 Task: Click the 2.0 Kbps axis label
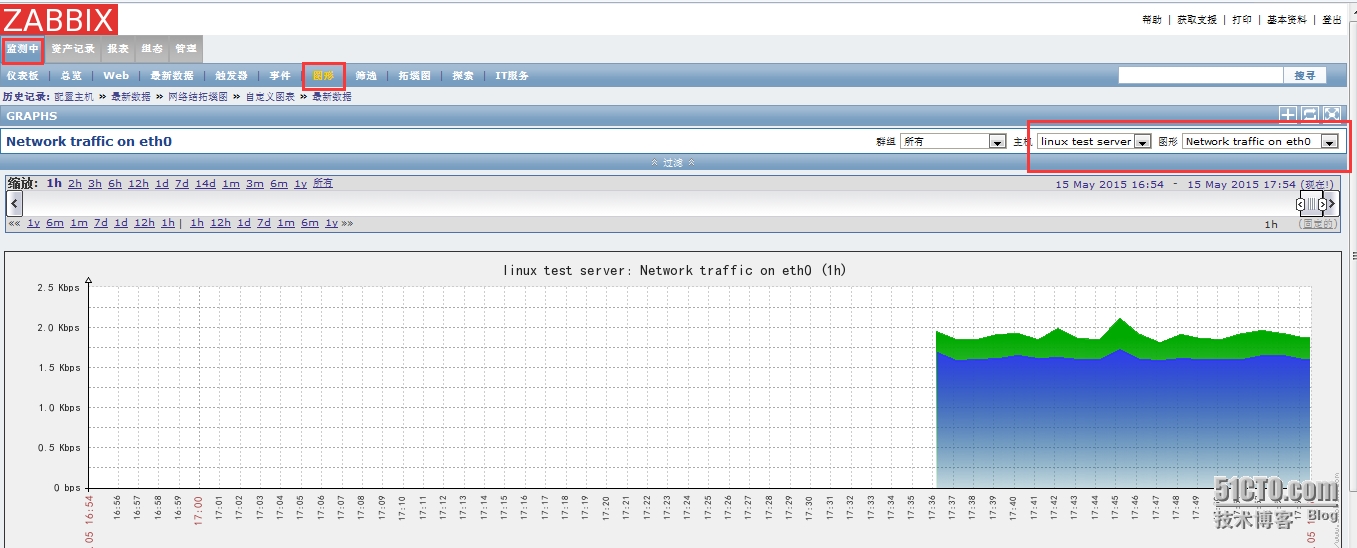[59, 328]
